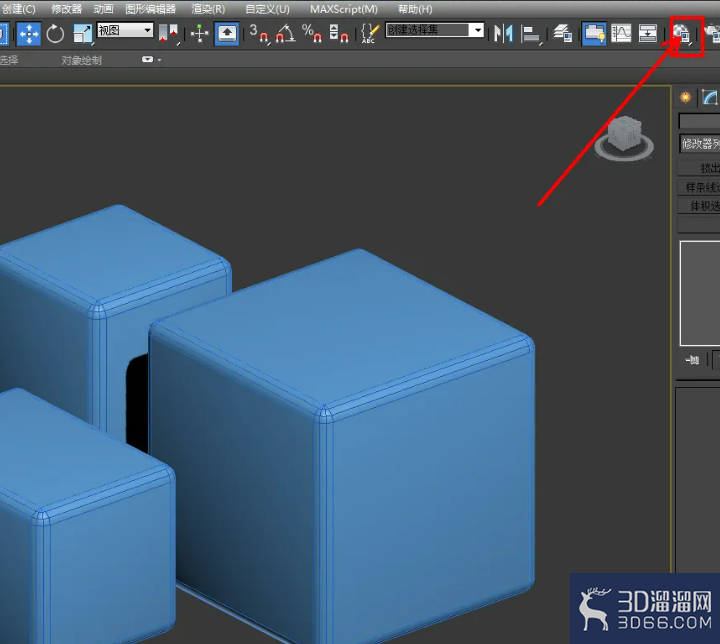Toggle the Percent Snap icon
The image size is (720, 644).
click(x=312, y=34)
